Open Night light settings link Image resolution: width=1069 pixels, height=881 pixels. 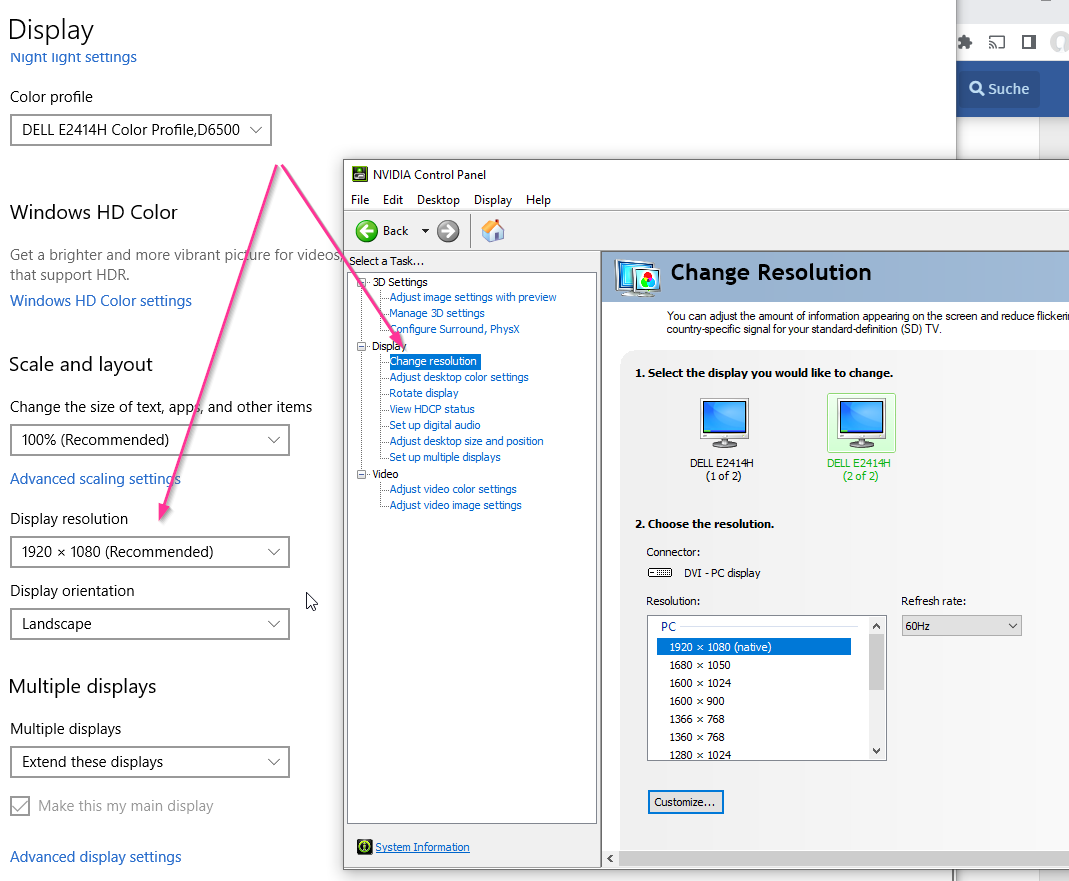point(73,57)
